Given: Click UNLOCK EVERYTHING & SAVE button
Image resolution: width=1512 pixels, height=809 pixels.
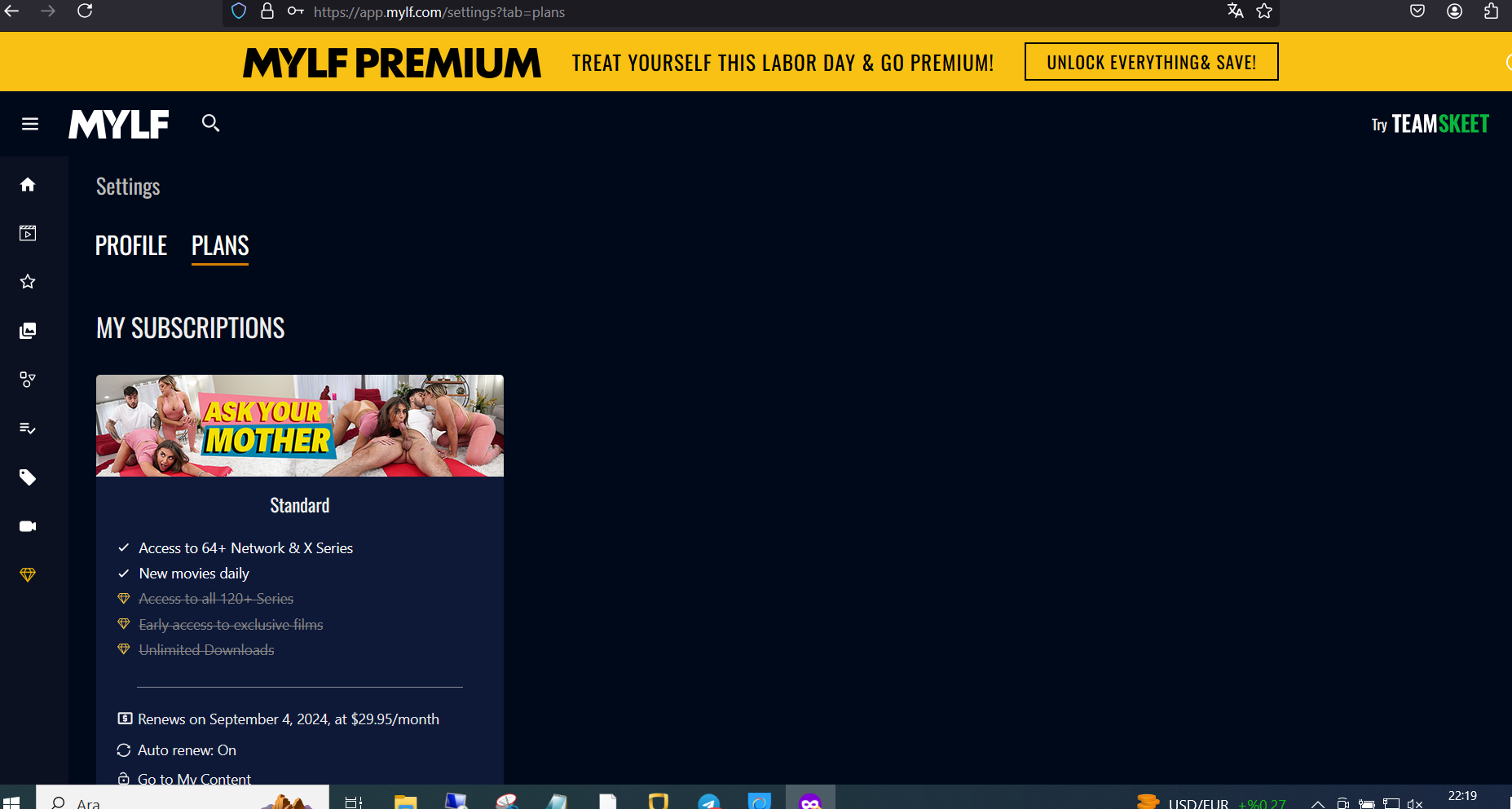Looking at the screenshot, I should (x=1151, y=62).
